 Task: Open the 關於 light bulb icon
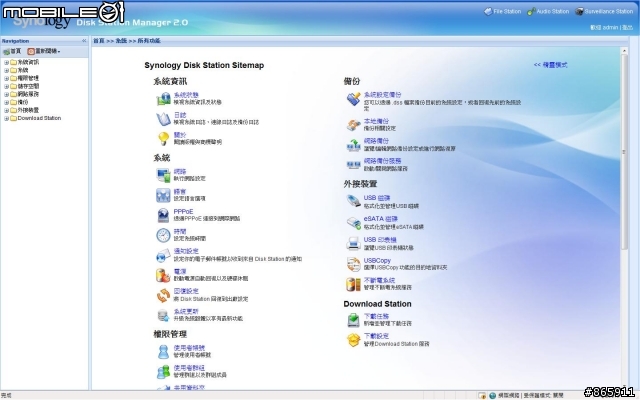(x=164, y=138)
